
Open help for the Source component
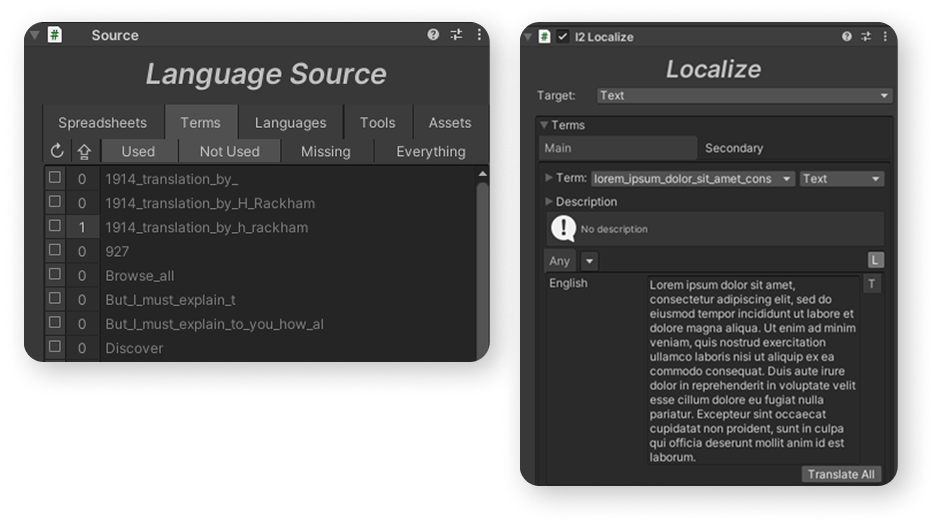pyautogui.click(x=433, y=35)
